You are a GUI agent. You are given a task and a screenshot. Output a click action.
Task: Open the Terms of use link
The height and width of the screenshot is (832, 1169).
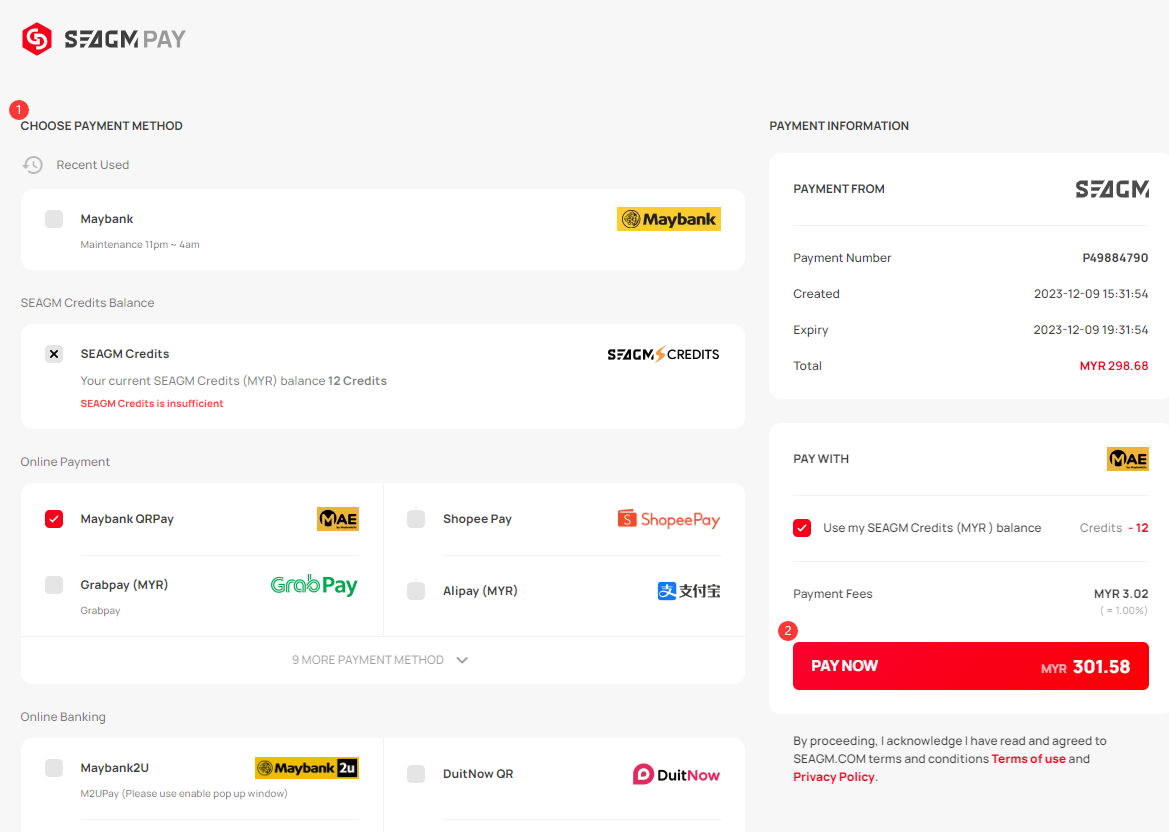click(1029, 759)
